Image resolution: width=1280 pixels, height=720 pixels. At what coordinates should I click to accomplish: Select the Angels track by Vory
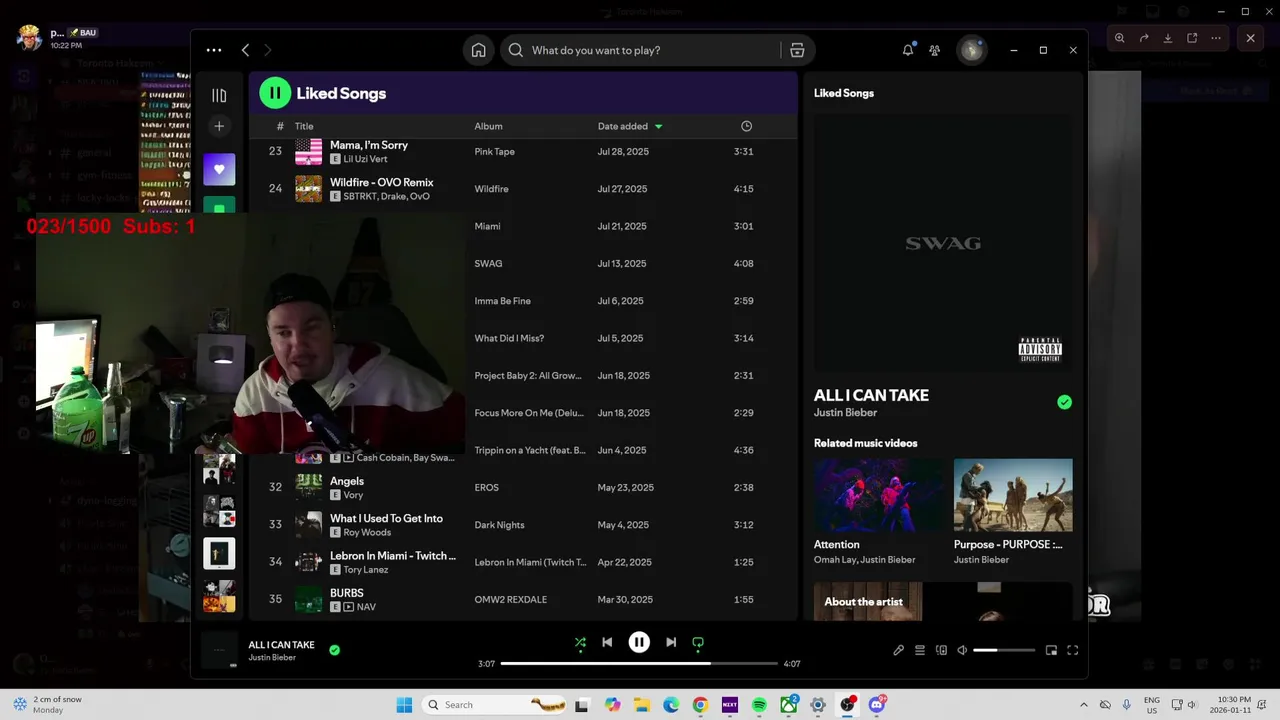[347, 481]
